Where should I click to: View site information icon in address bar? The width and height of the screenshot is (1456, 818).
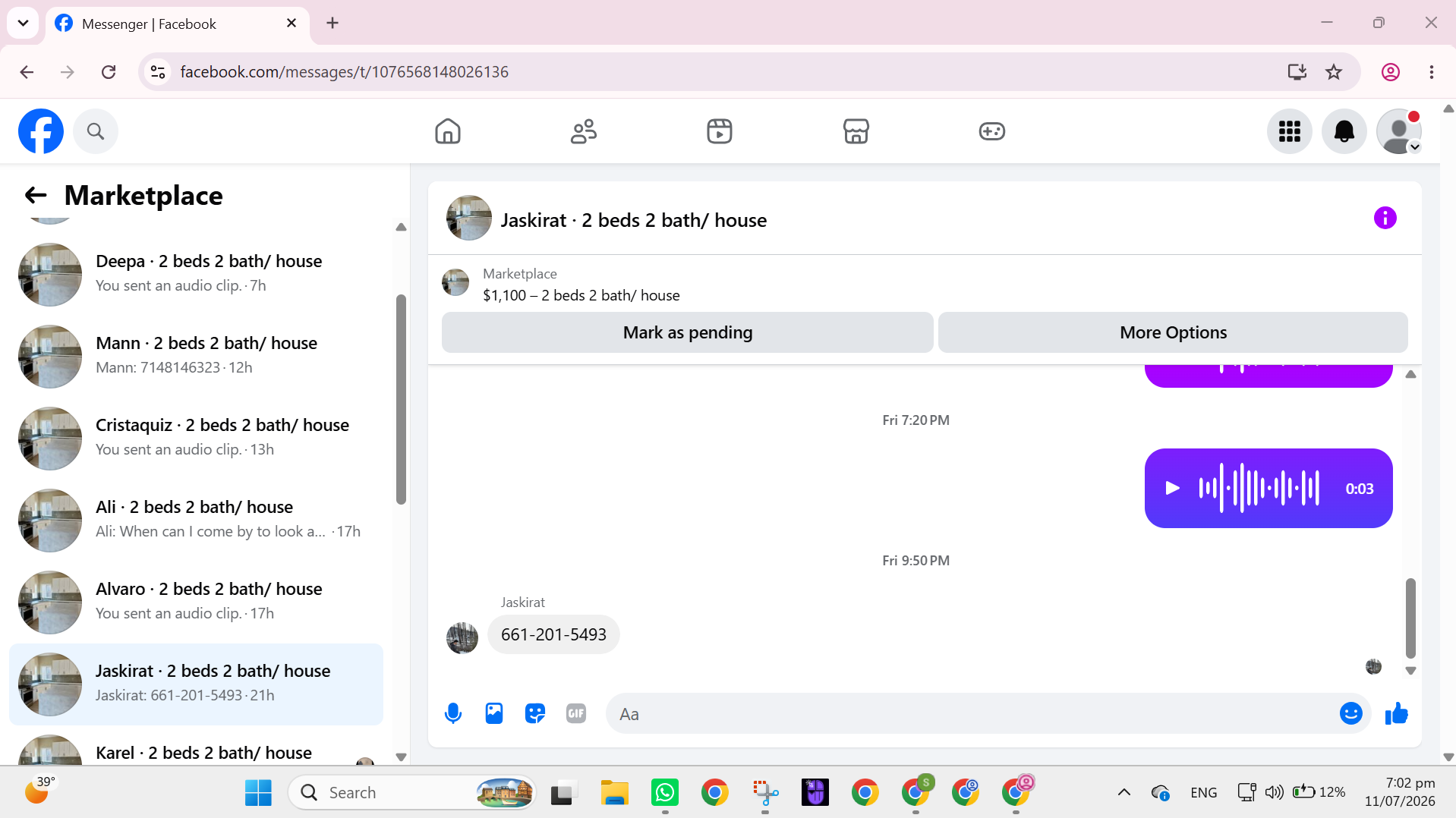pos(158,72)
